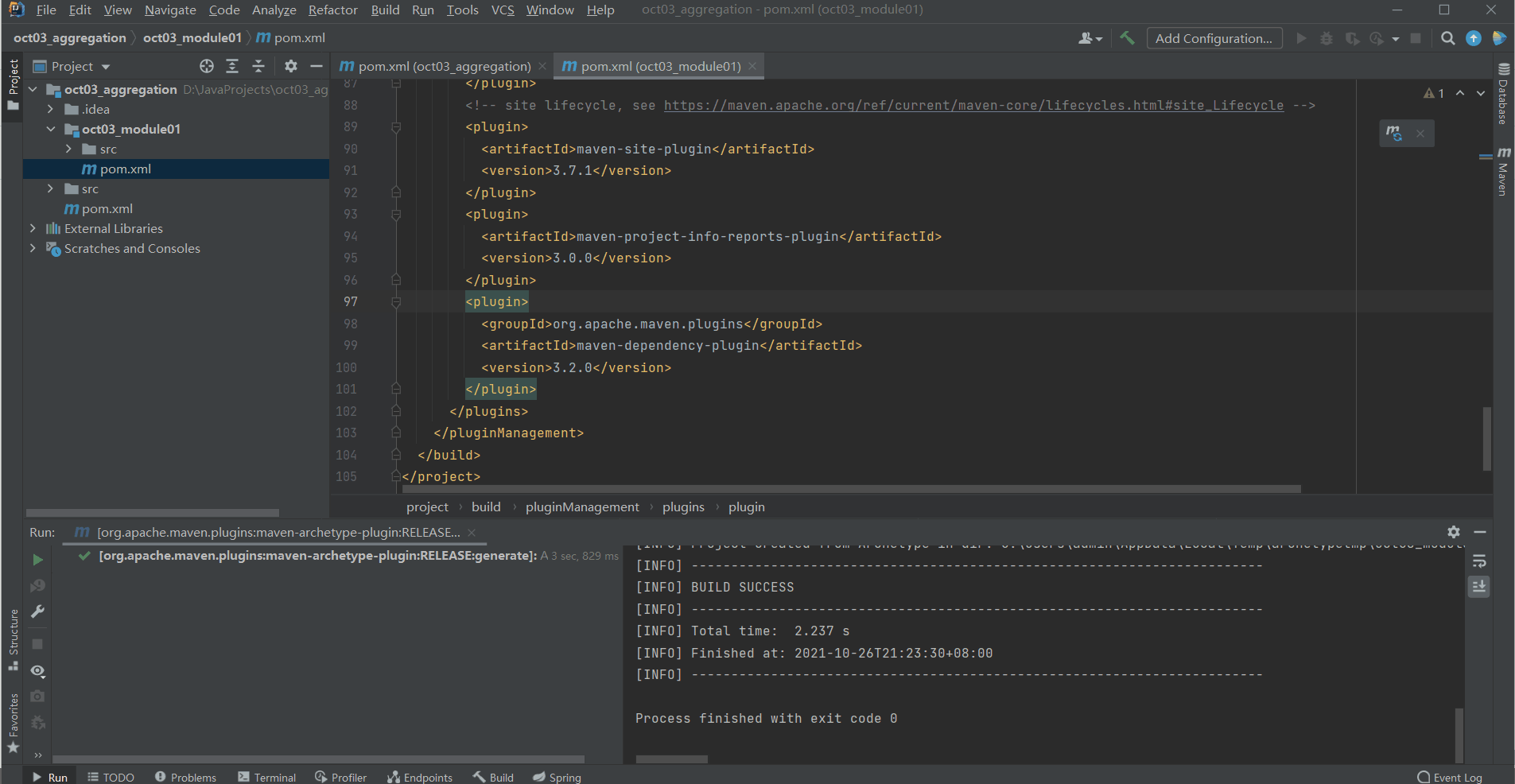Screen dimensions: 1515x784
Task: Click the warnings indicator in editor
Action: [x=1434, y=93]
